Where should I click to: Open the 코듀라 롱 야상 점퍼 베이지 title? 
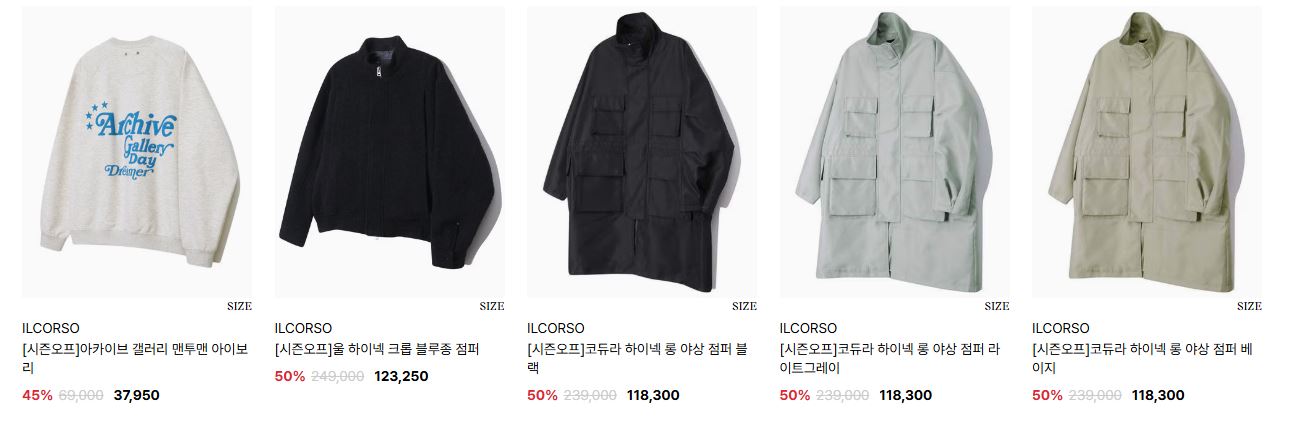[x=1142, y=359]
